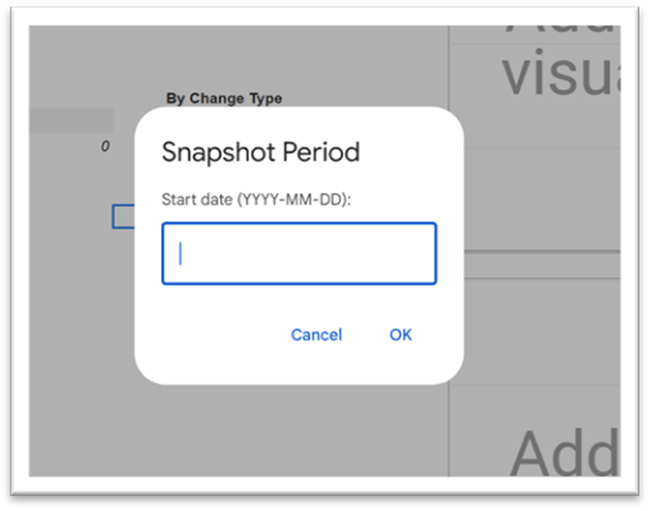Image resolution: width=652 pixels, height=511 pixels.
Task: Click the horizontal divider right of the dialog
Action: [x=540, y=253]
